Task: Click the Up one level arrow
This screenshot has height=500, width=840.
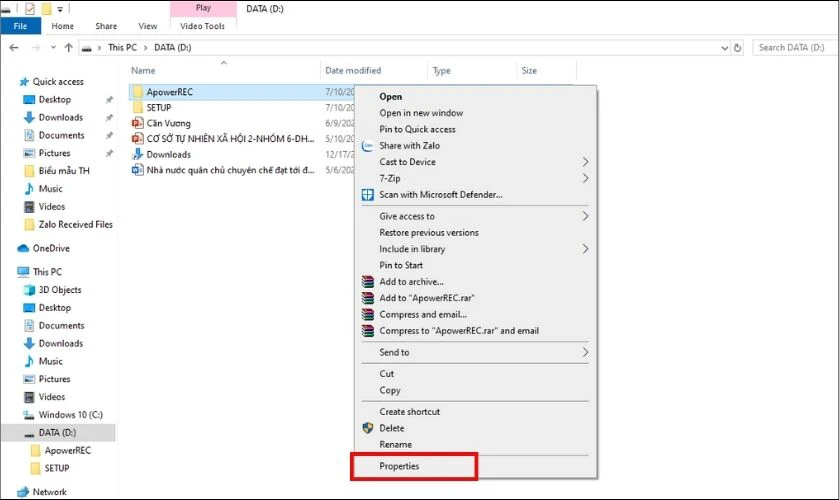Action: (x=69, y=48)
